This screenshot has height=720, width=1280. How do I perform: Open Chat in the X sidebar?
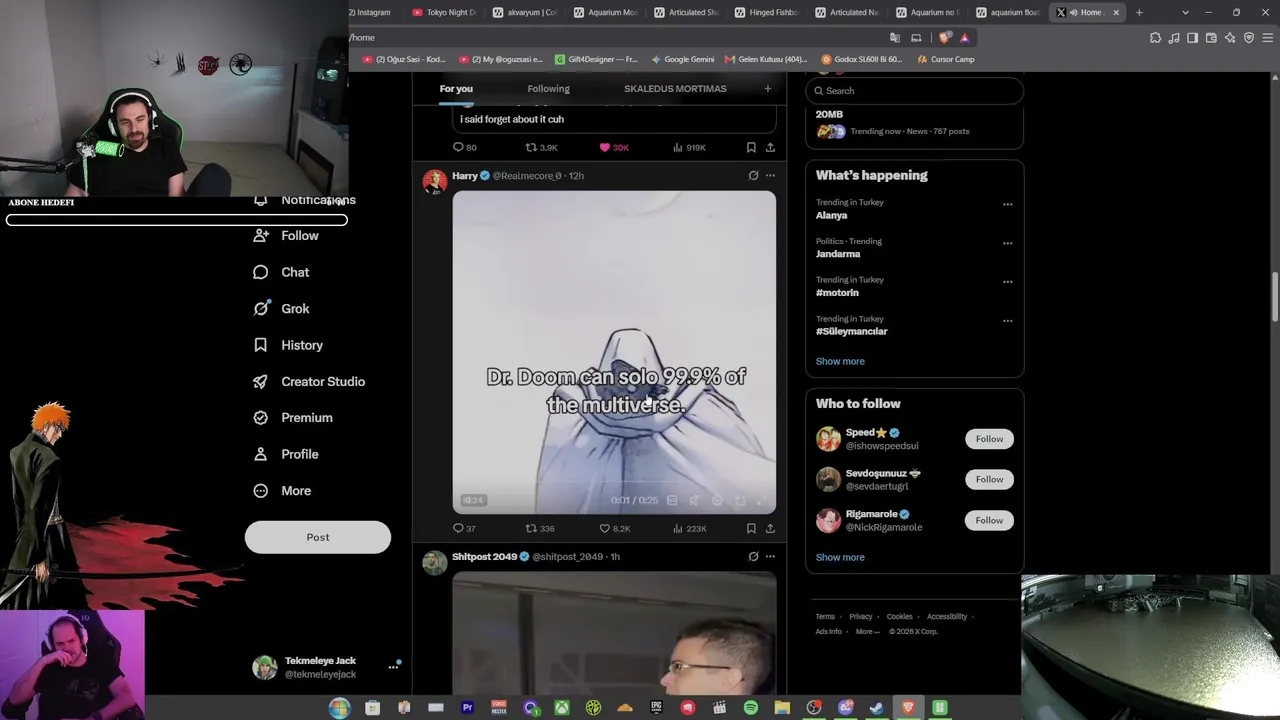pyautogui.click(x=281, y=272)
